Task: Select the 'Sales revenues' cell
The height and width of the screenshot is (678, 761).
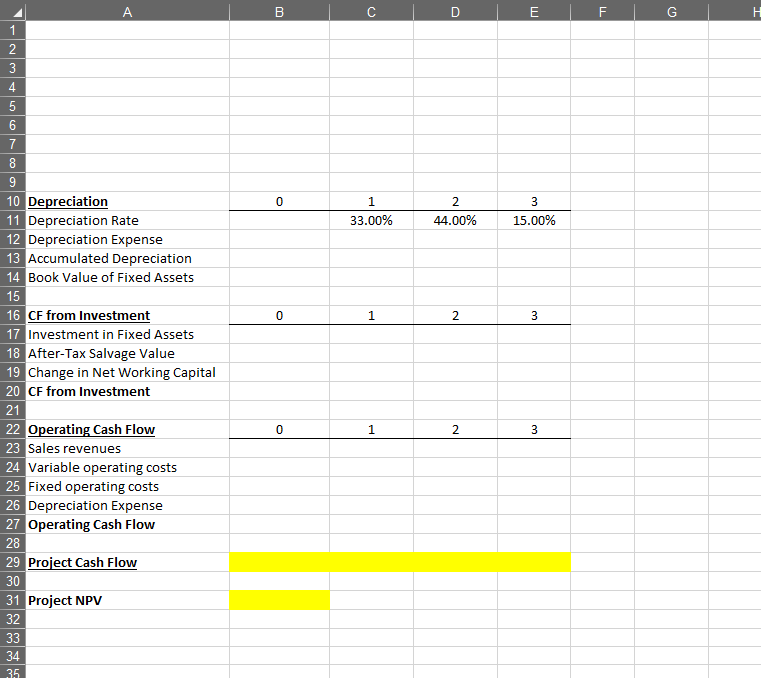Action: (127, 448)
